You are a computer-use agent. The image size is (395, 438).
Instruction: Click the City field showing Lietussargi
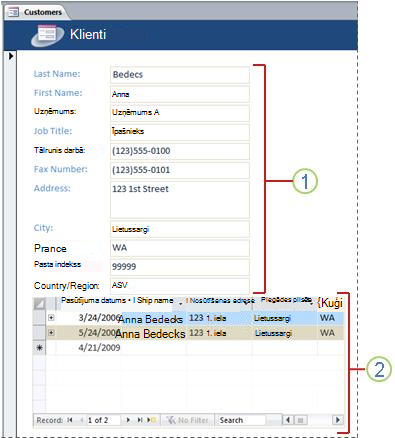[x=180, y=229]
